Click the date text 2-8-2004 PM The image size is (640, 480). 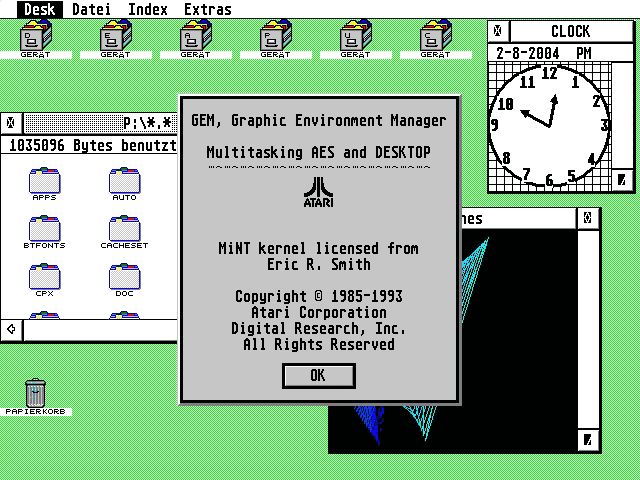(x=544, y=53)
